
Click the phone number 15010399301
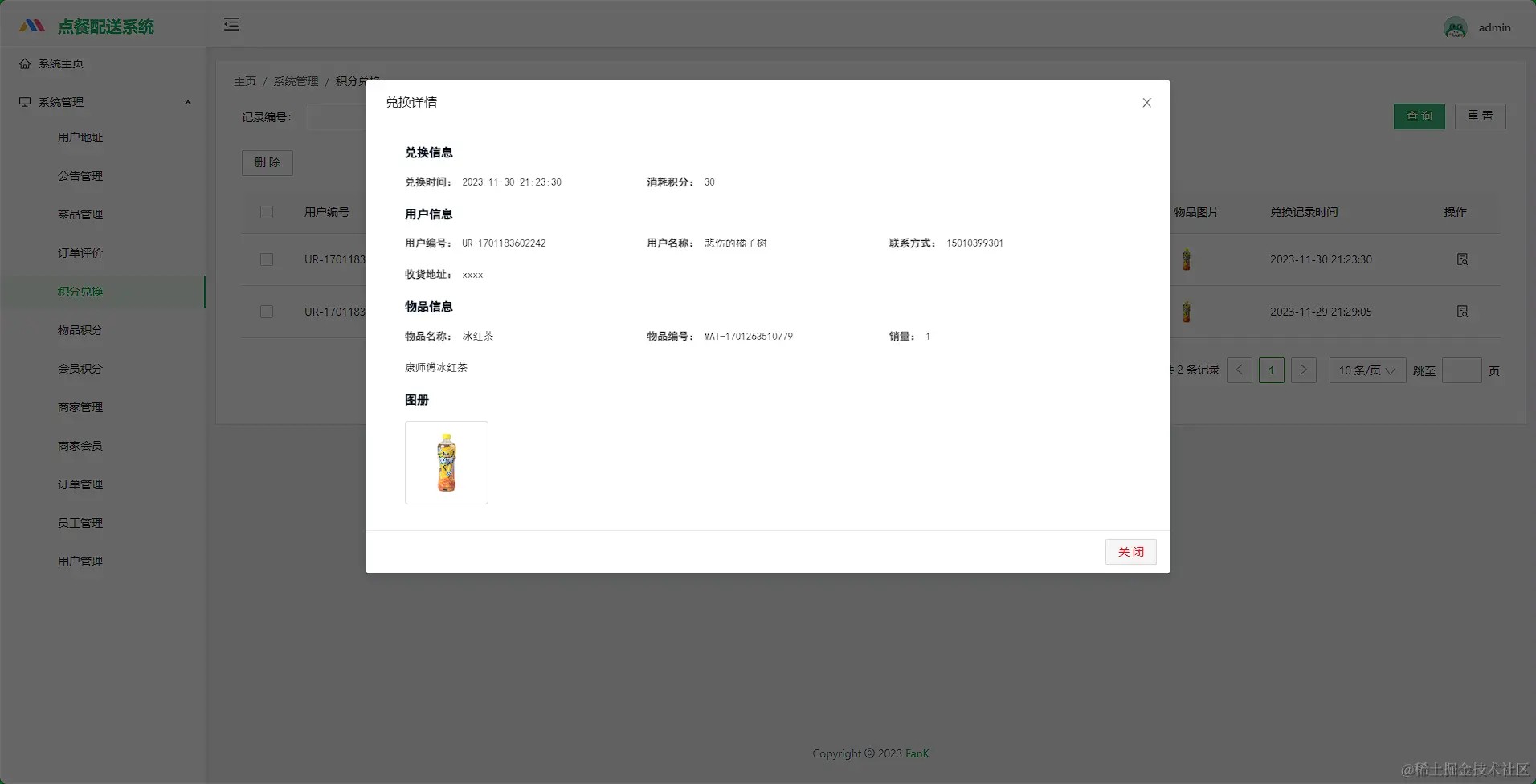pyautogui.click(x=974, y=243)
